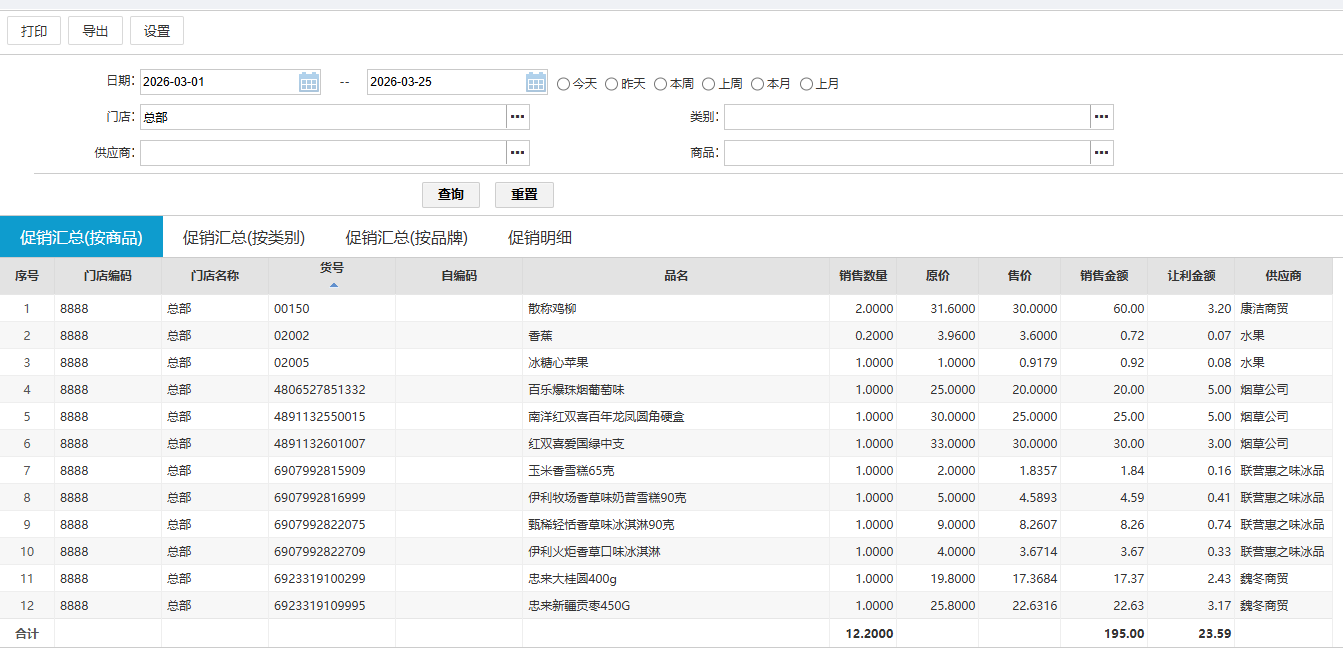Click the 供应商 field ellipsis browse button

[x=517, y=153]
